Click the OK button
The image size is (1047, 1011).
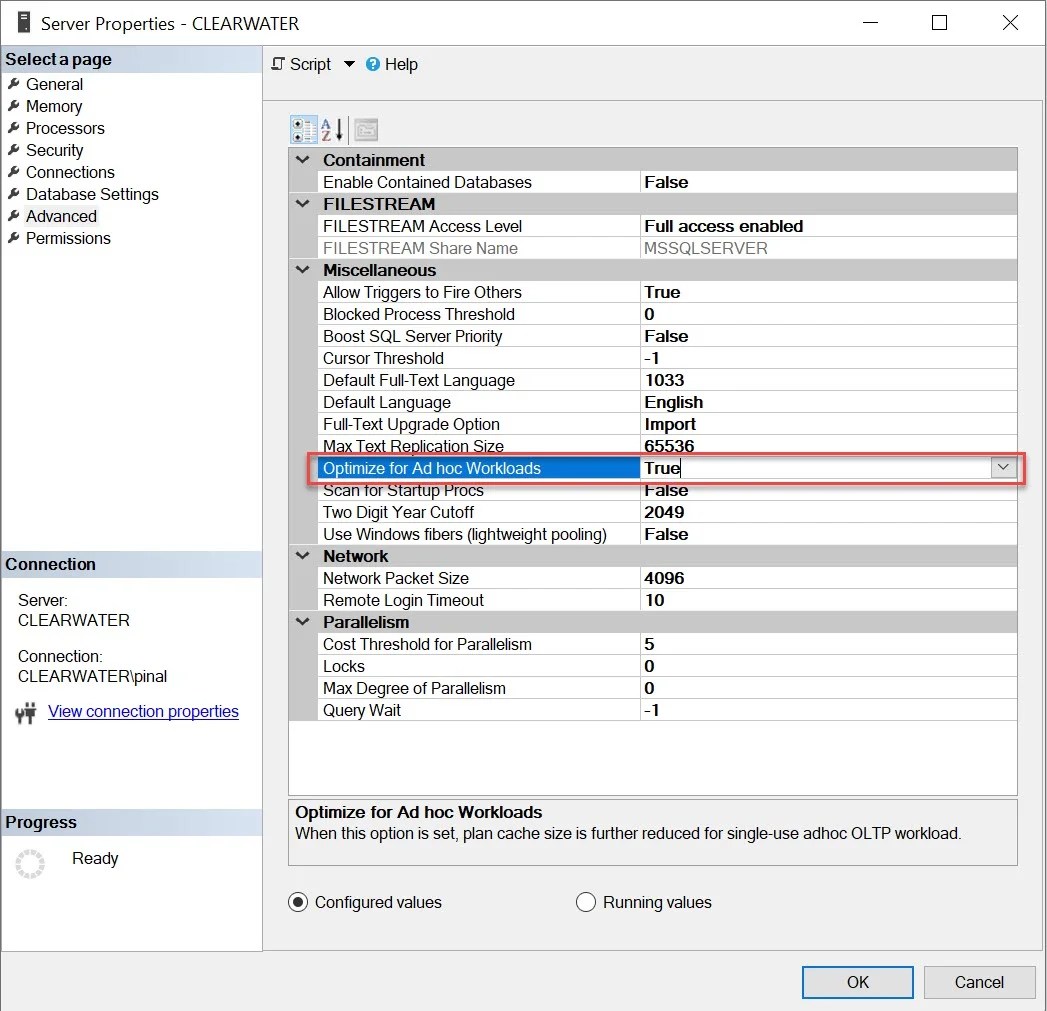pyautogui.click(x=857, y=981)
